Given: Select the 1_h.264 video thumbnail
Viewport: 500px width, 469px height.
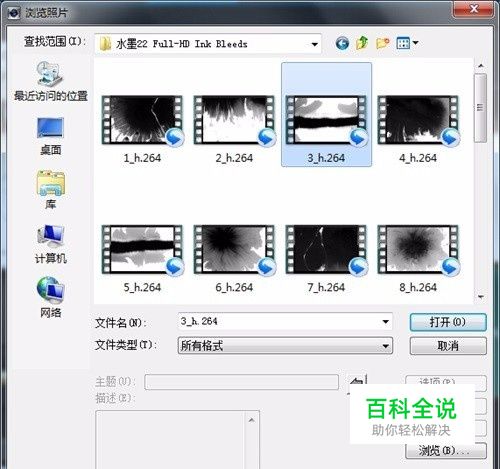Looking at the screenshot, I should (142, 120).
